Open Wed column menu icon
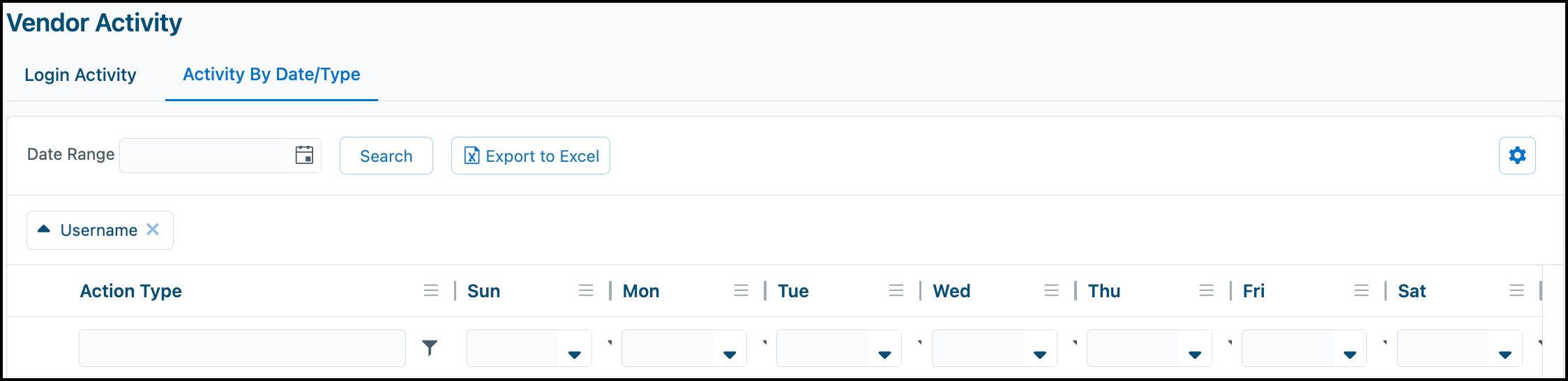Viewport: 1568px width, 381px height. tap(1051, 290)
